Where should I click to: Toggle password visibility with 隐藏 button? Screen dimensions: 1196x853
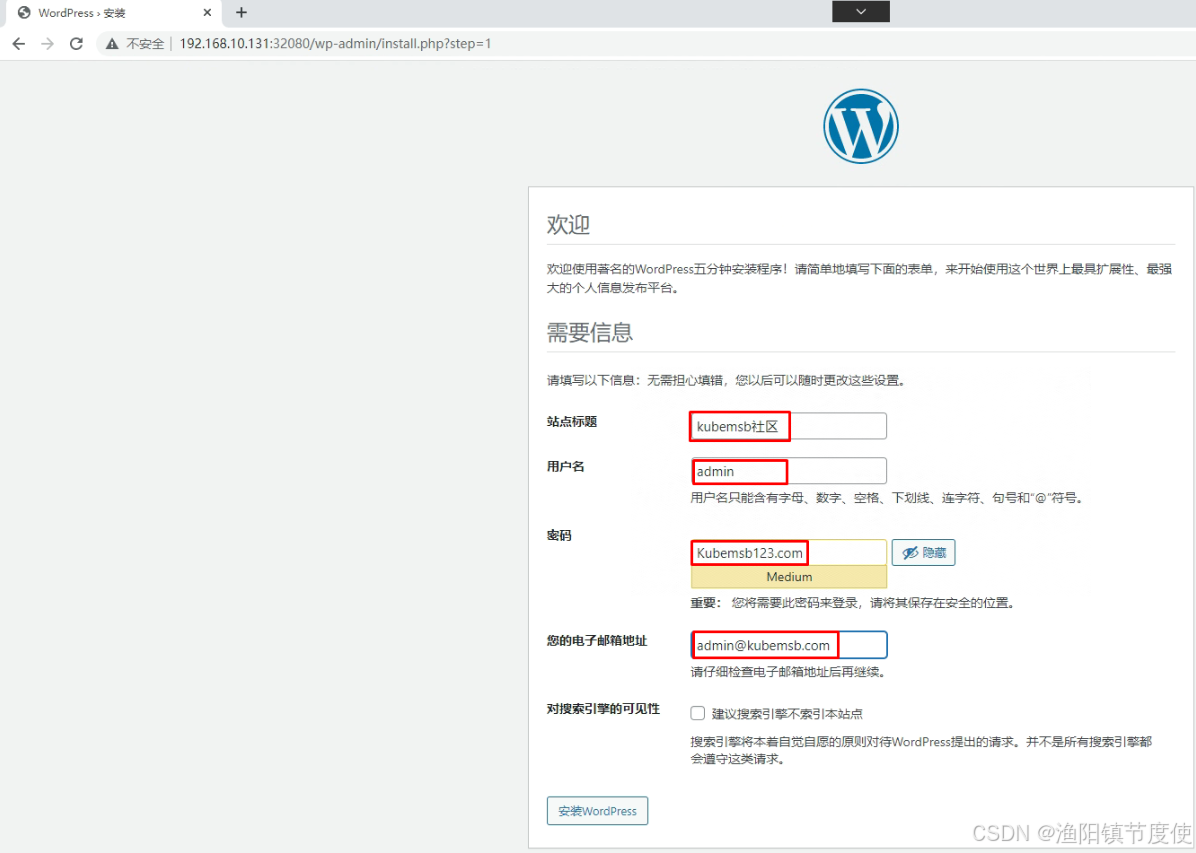[x=923, y=552]
